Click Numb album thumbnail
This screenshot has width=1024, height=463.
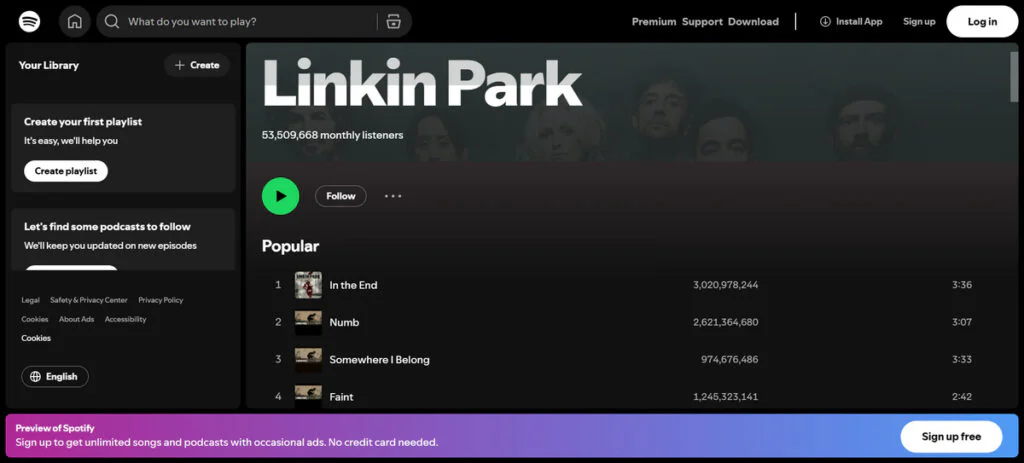308,322
